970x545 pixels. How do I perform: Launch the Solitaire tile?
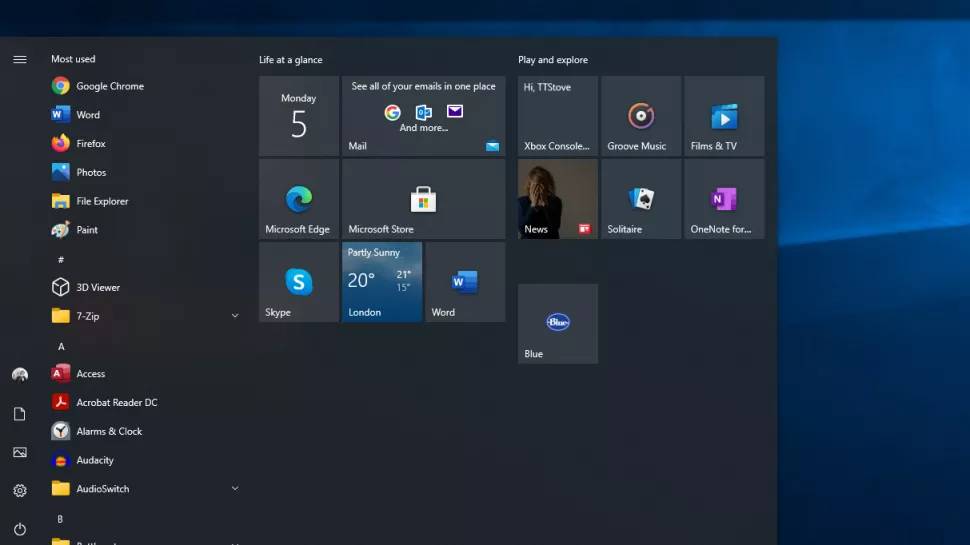[x=641, y=199]
